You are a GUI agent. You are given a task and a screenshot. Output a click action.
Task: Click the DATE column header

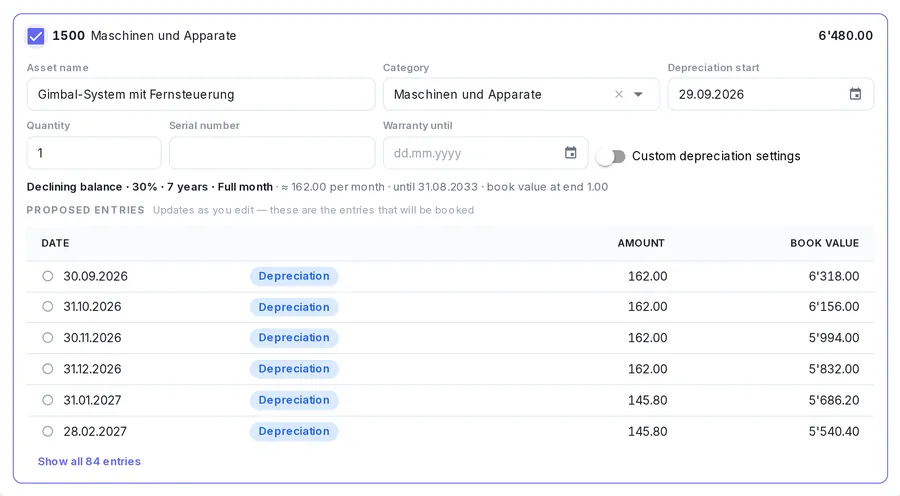pyautogui.click(x=55, y=243)
